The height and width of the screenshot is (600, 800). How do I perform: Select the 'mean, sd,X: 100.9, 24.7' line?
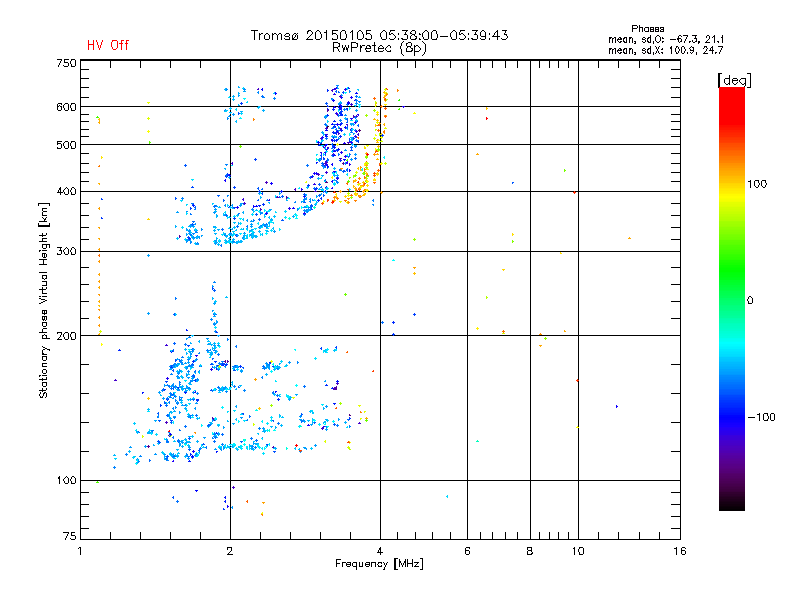[x=665, y=50]
